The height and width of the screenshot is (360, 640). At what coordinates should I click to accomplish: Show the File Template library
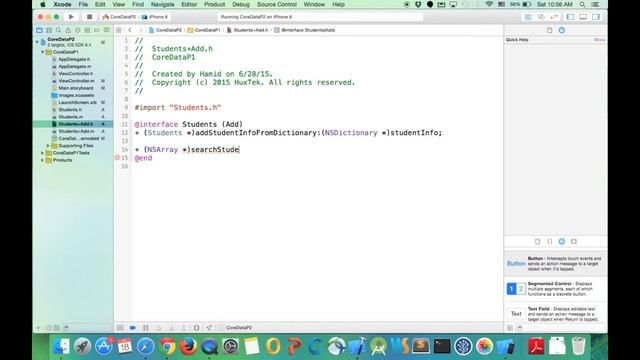[538, 242]
